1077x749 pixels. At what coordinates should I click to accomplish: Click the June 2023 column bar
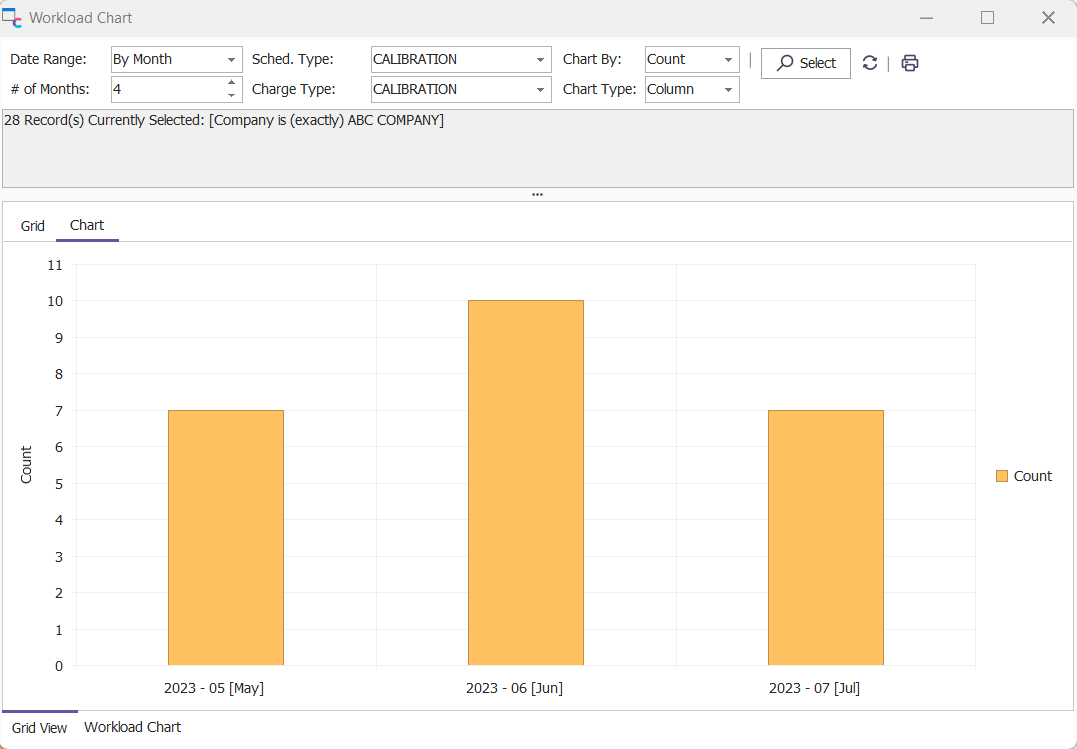(525, 482)
